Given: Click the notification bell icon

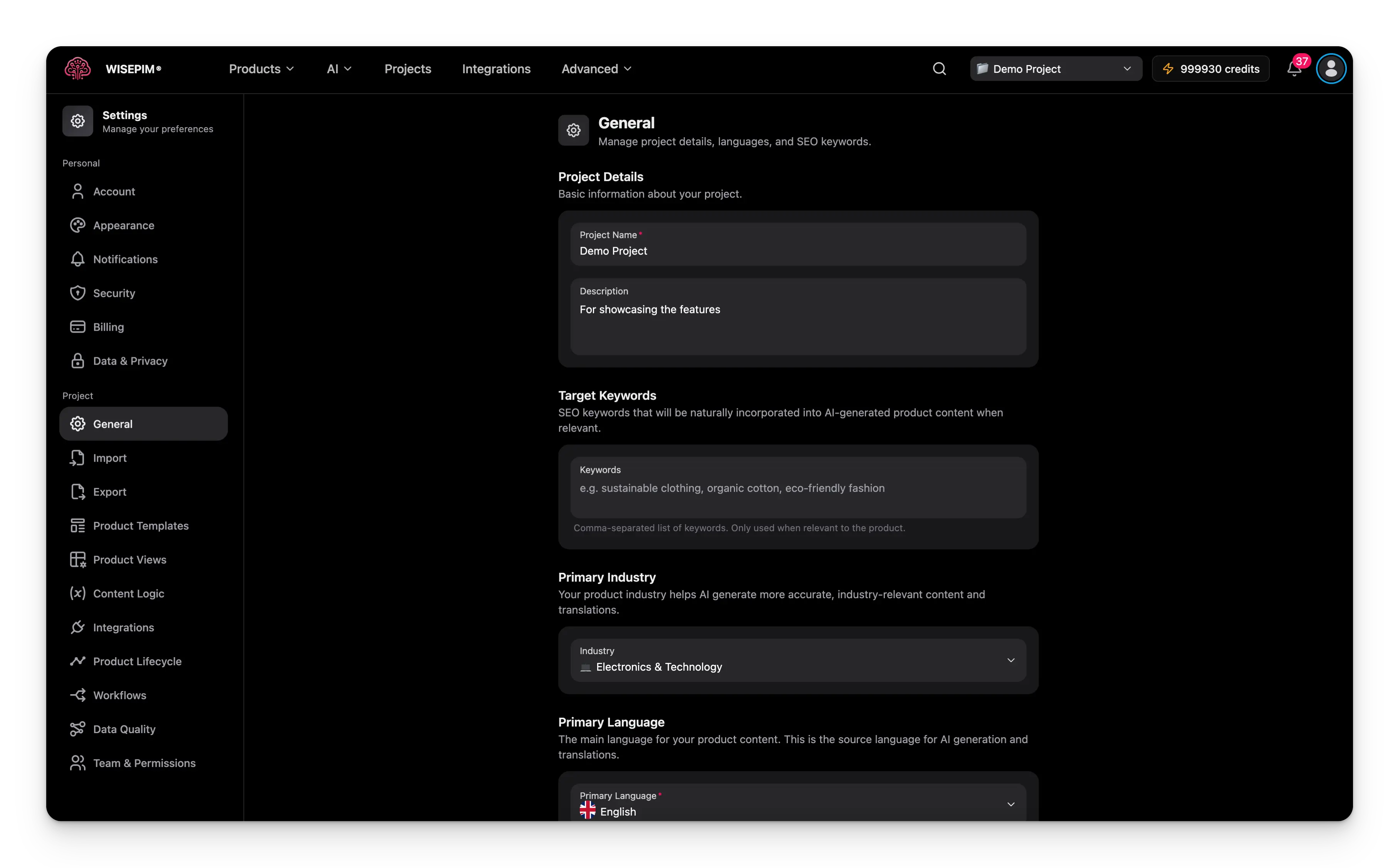Looking at the screenshot, I should tap(1293, 68).
